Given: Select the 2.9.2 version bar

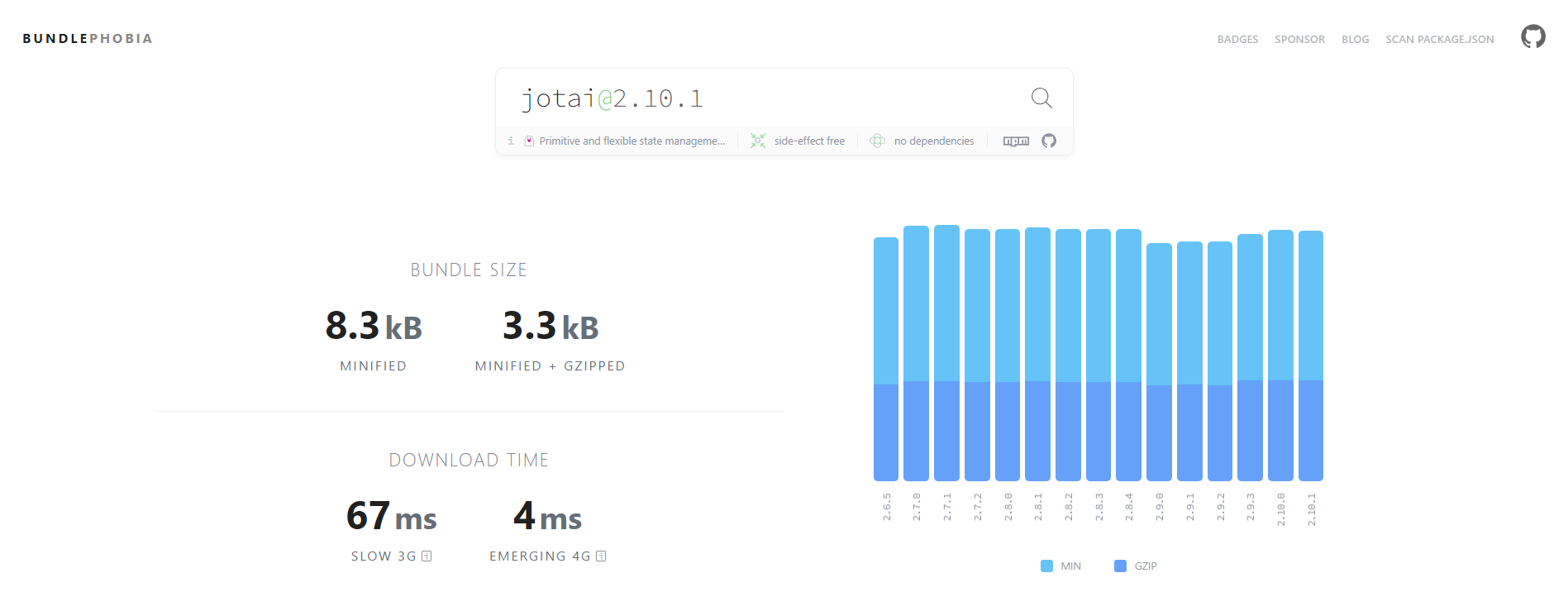Looking at the screenshot, I should pyautogui.click(x=1220, y=361).
